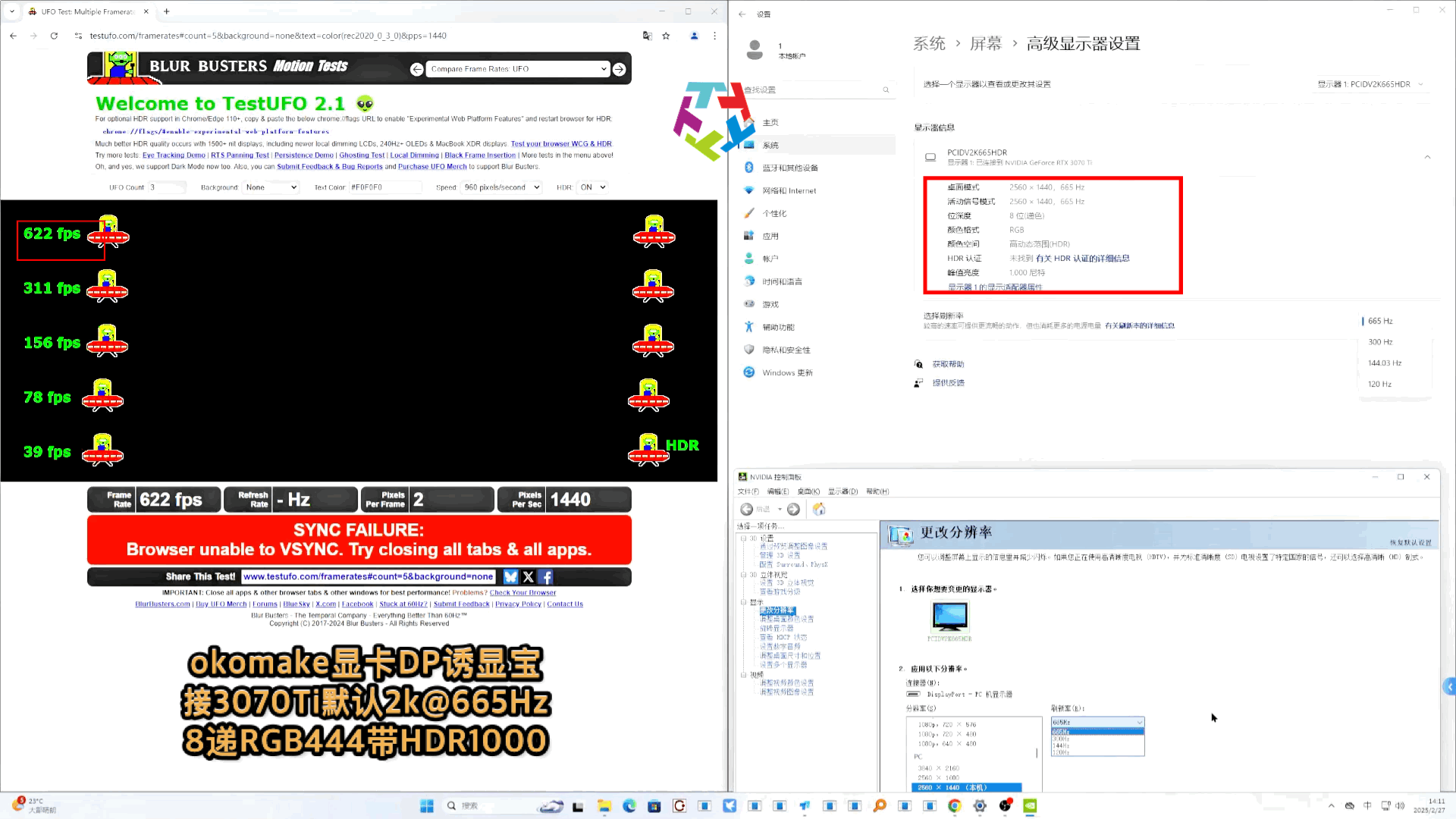Viewport: 1456px width, 819px height.
Task: Open the Chrome profile avatar menu
Action: pyautogui.click(x=694, y=36)
